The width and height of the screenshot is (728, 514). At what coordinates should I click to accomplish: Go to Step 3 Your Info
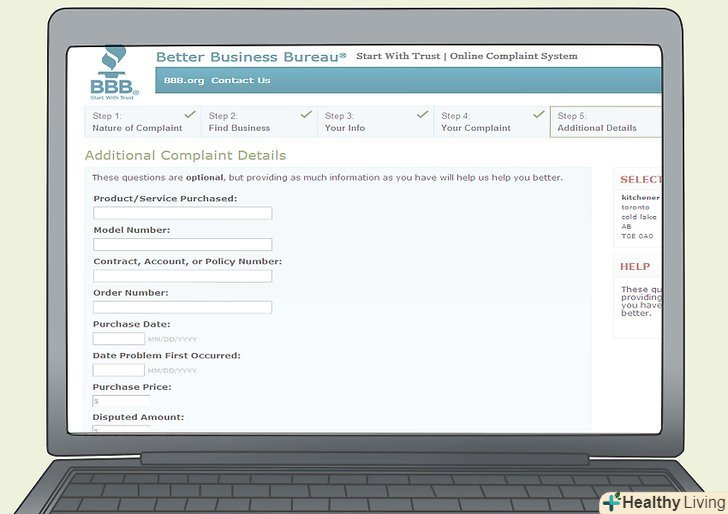(x=375, y=122)
